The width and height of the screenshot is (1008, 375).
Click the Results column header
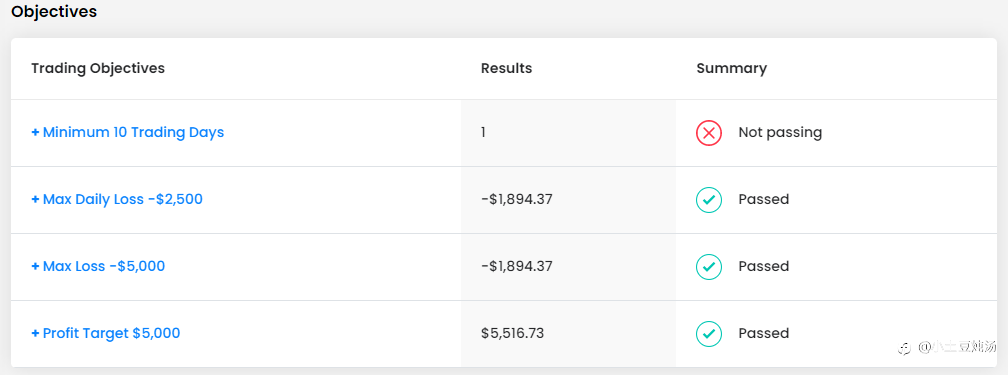coord(507,68)
